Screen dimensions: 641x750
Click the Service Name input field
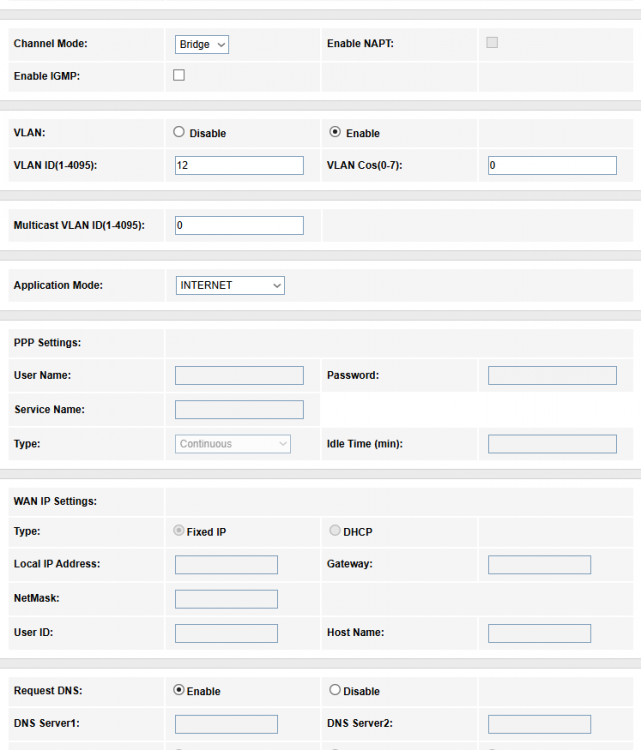click(239, 410)
